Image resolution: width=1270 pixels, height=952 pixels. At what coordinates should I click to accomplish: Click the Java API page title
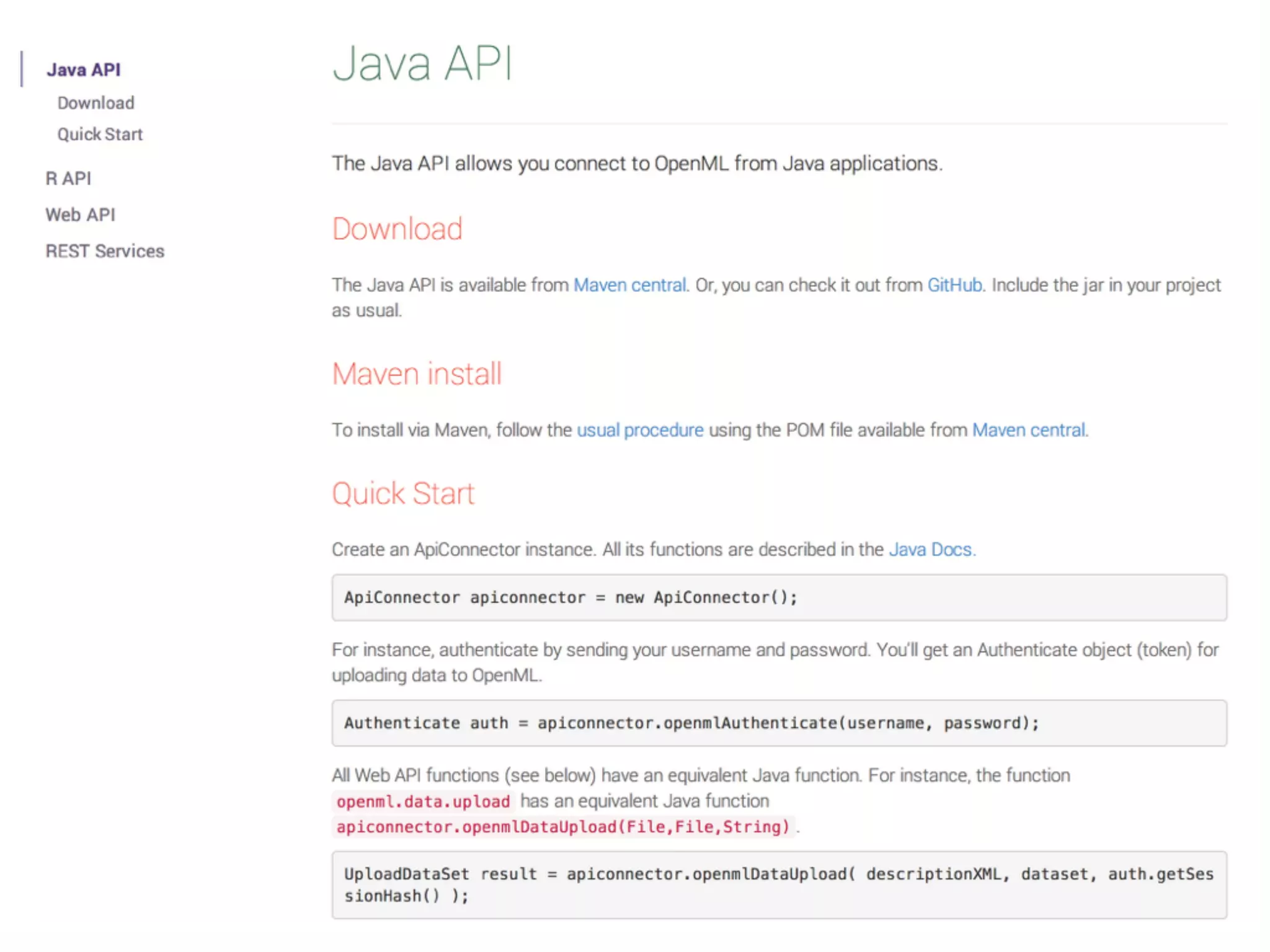tap(422, 63)
